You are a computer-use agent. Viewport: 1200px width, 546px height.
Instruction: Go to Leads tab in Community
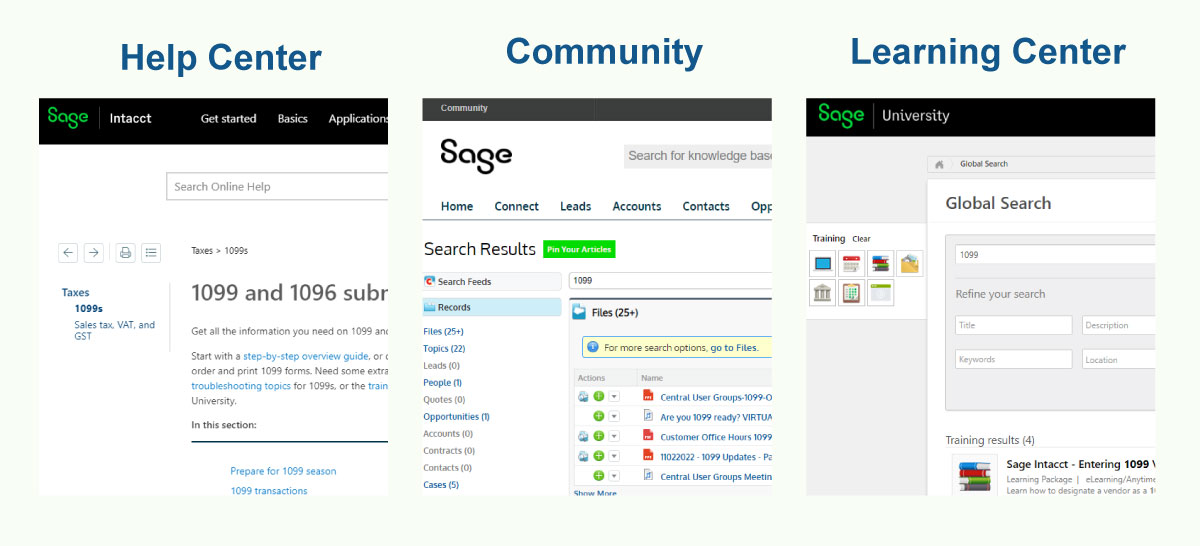576,206
